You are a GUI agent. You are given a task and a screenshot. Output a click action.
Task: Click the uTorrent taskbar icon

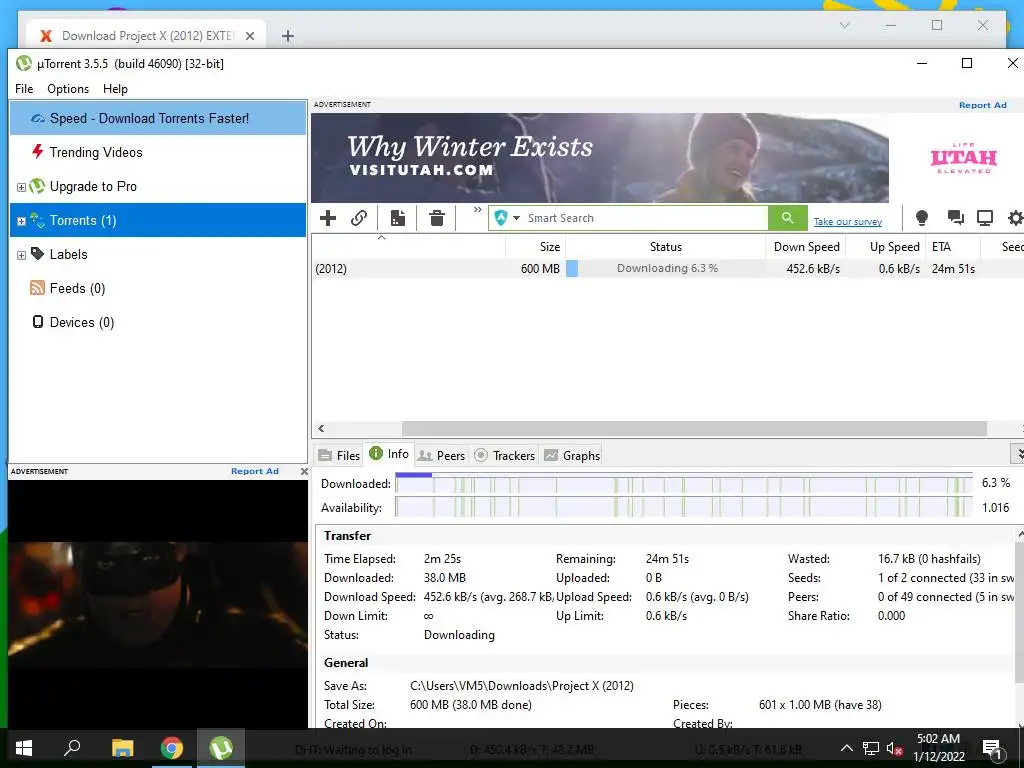coord(221,748)
